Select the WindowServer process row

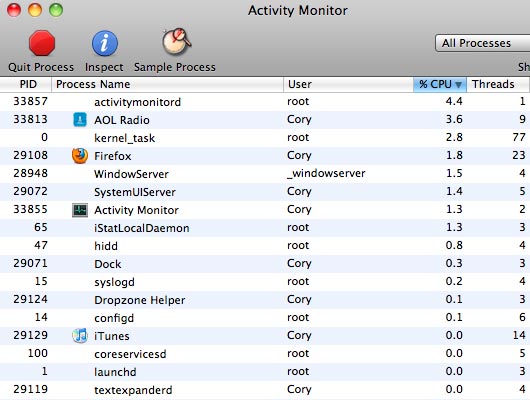coord(265,174)
